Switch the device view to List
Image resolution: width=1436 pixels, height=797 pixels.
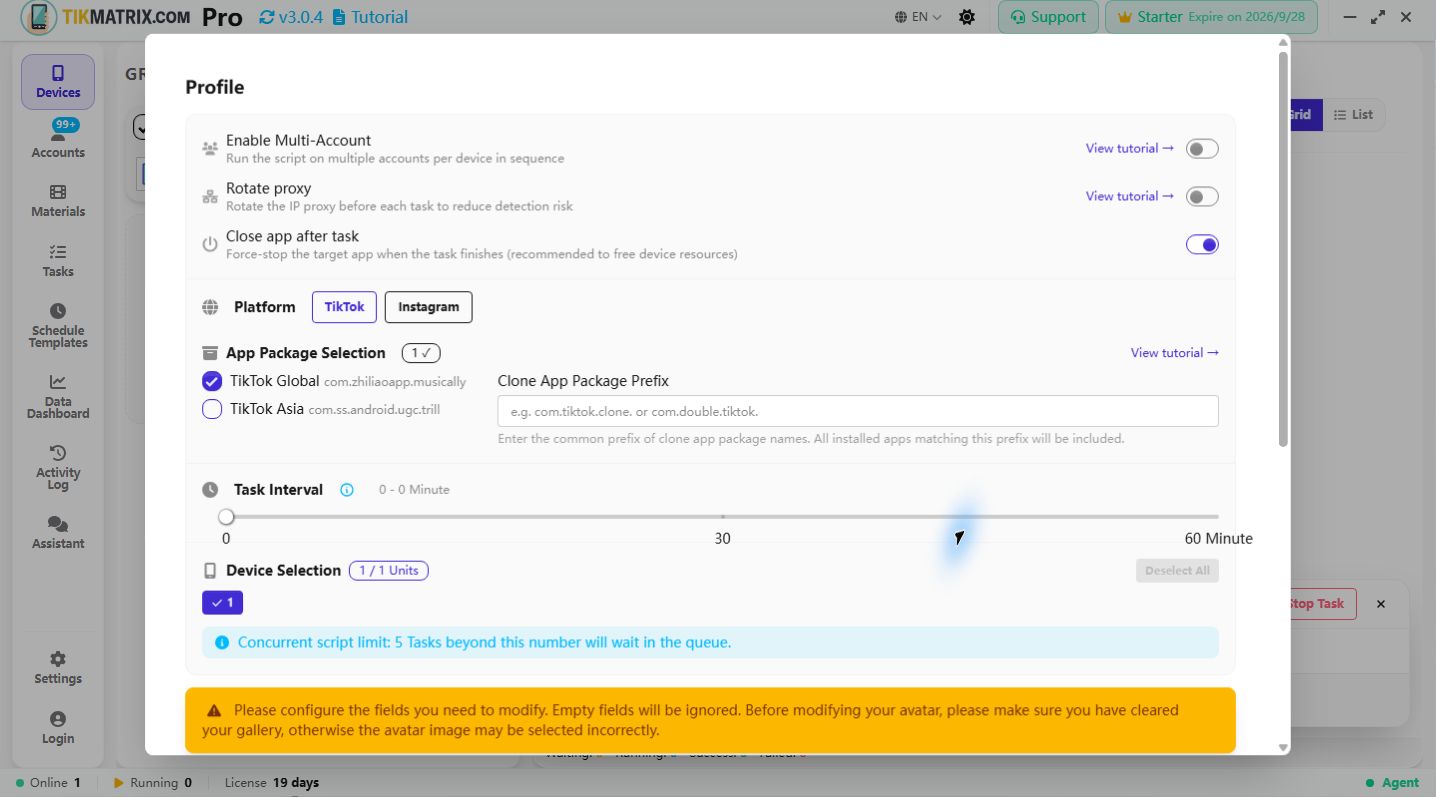[x=1354, y=115]
